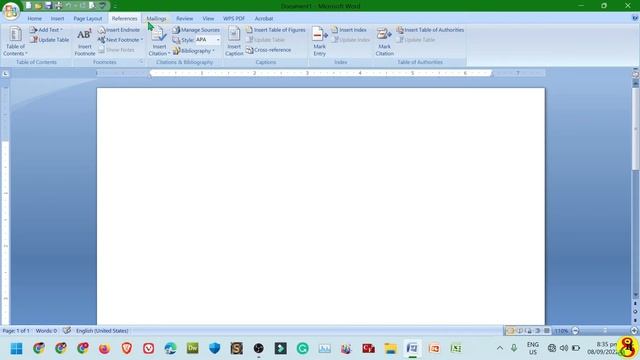Open Dreamweaver from the taskbar

click(x=193, y=348)
